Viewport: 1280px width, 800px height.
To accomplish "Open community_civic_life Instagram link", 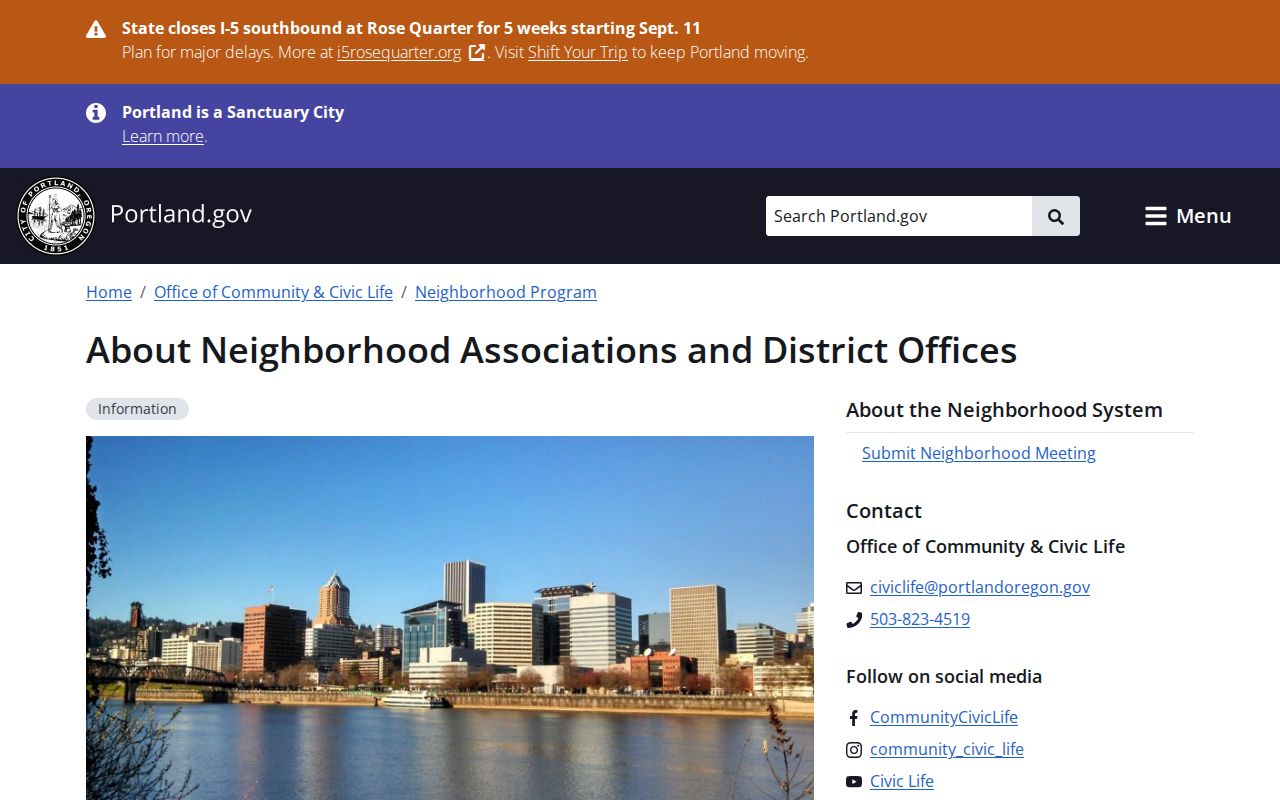I will point(947,749).
